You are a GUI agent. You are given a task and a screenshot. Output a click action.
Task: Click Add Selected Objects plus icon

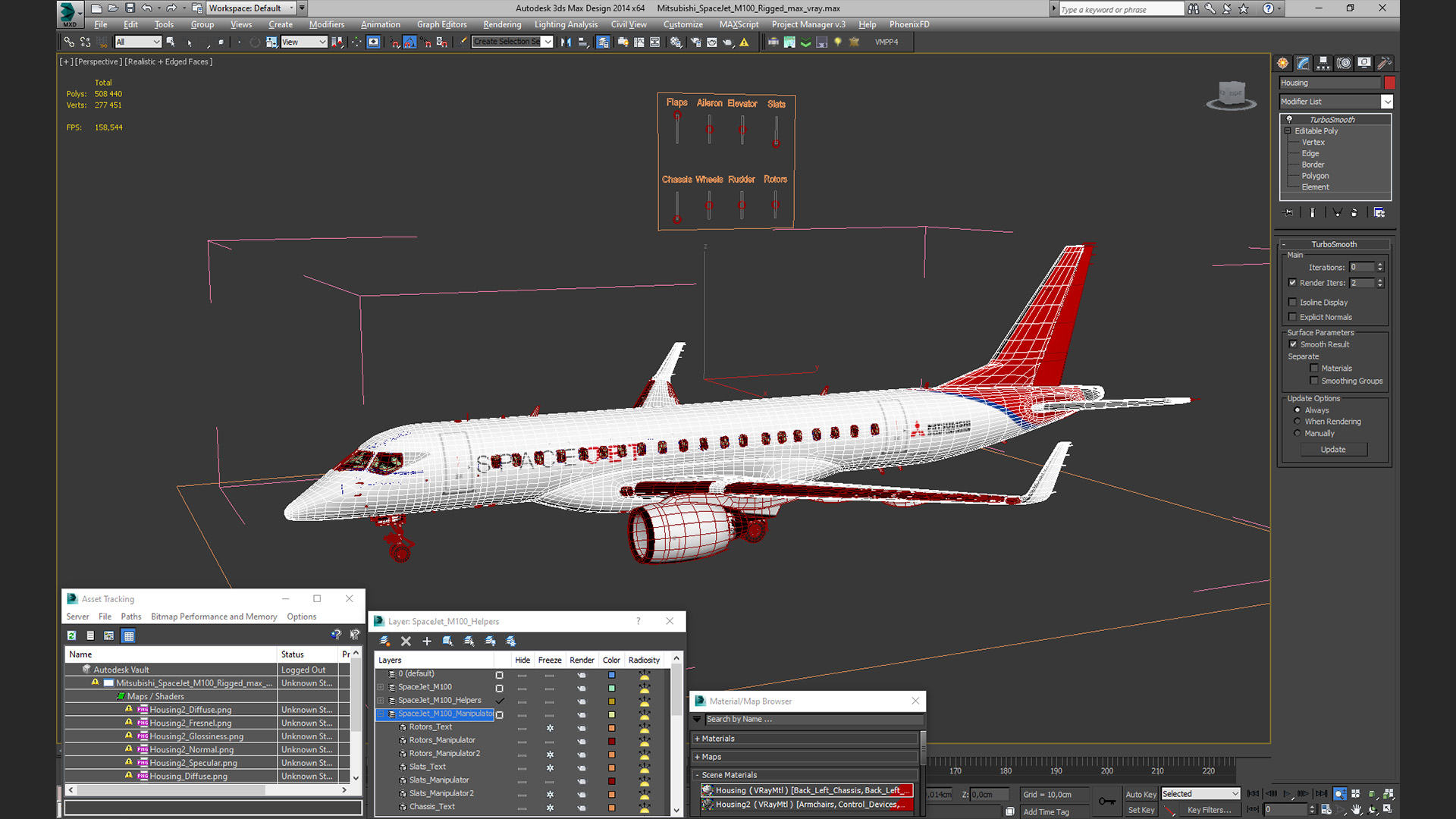click(427, 641)
